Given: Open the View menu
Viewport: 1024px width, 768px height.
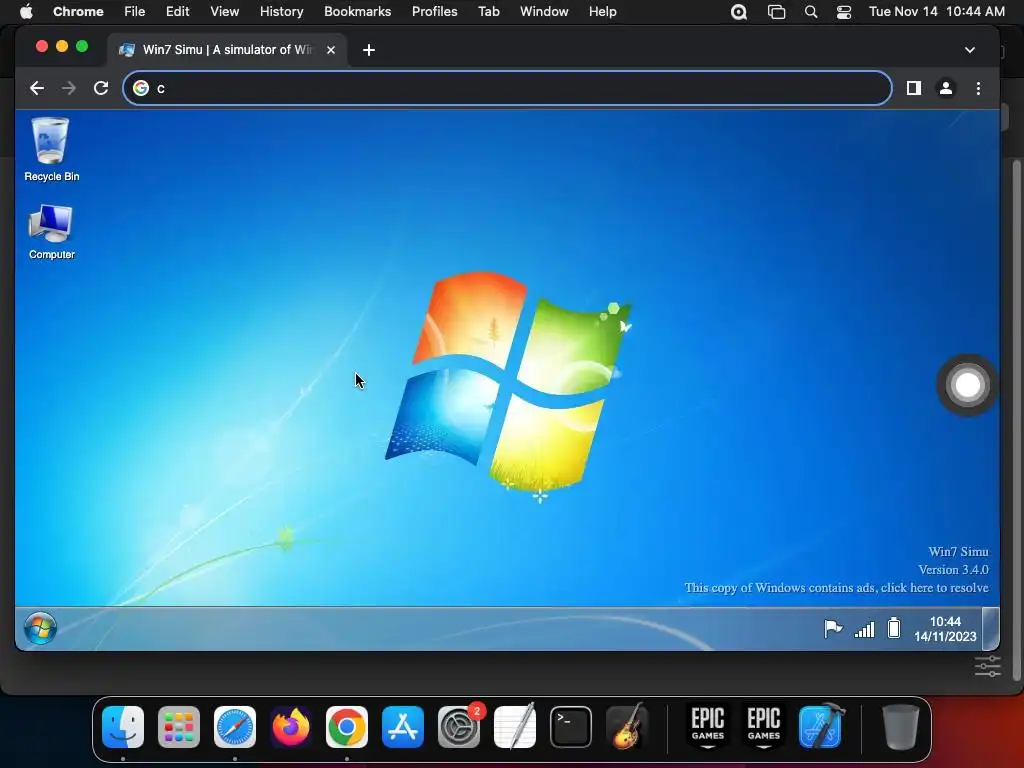Looking at the screenshot, I should click(225, 12).
